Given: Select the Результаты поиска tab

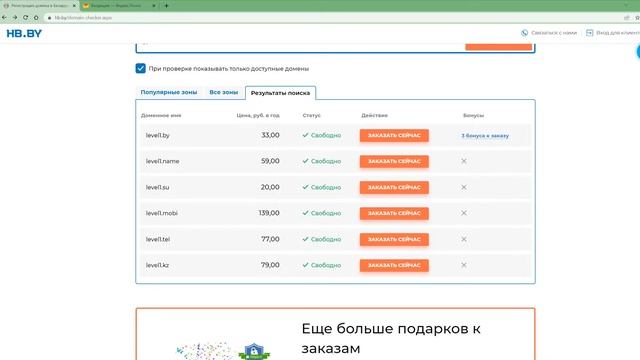Looking at the screenshot, I should (280, 93).
